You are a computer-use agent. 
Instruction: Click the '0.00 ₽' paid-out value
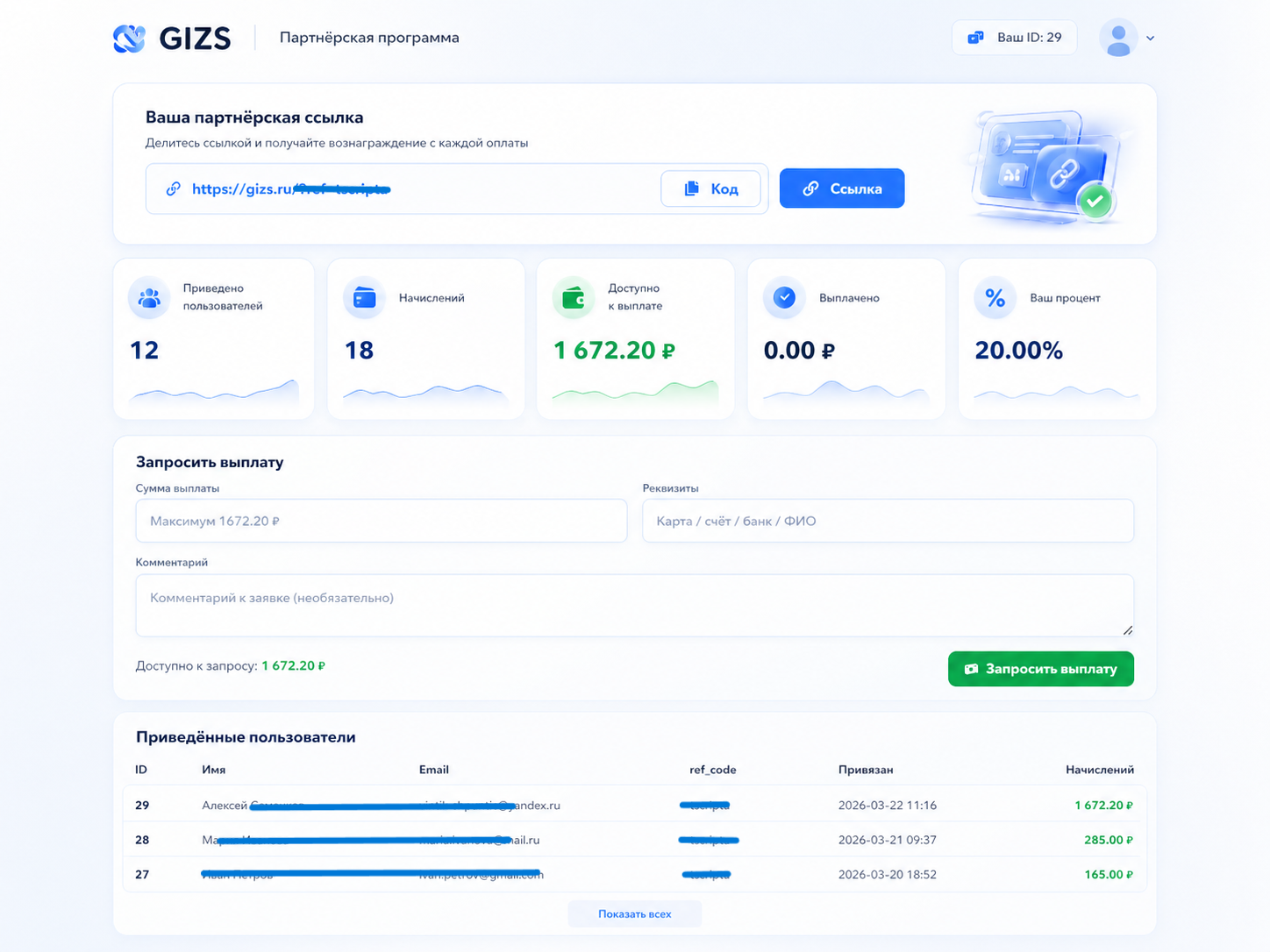[x=799, y=351]
